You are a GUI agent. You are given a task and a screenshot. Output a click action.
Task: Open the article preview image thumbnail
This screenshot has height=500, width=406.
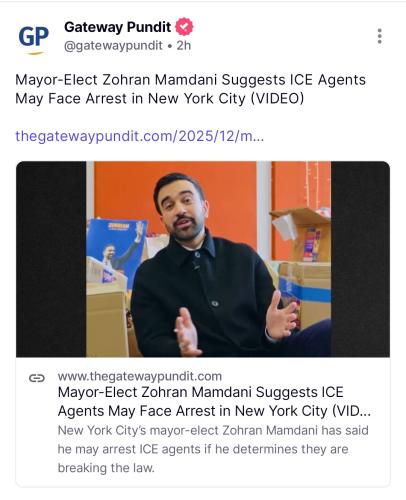click(x=203, y=259)
